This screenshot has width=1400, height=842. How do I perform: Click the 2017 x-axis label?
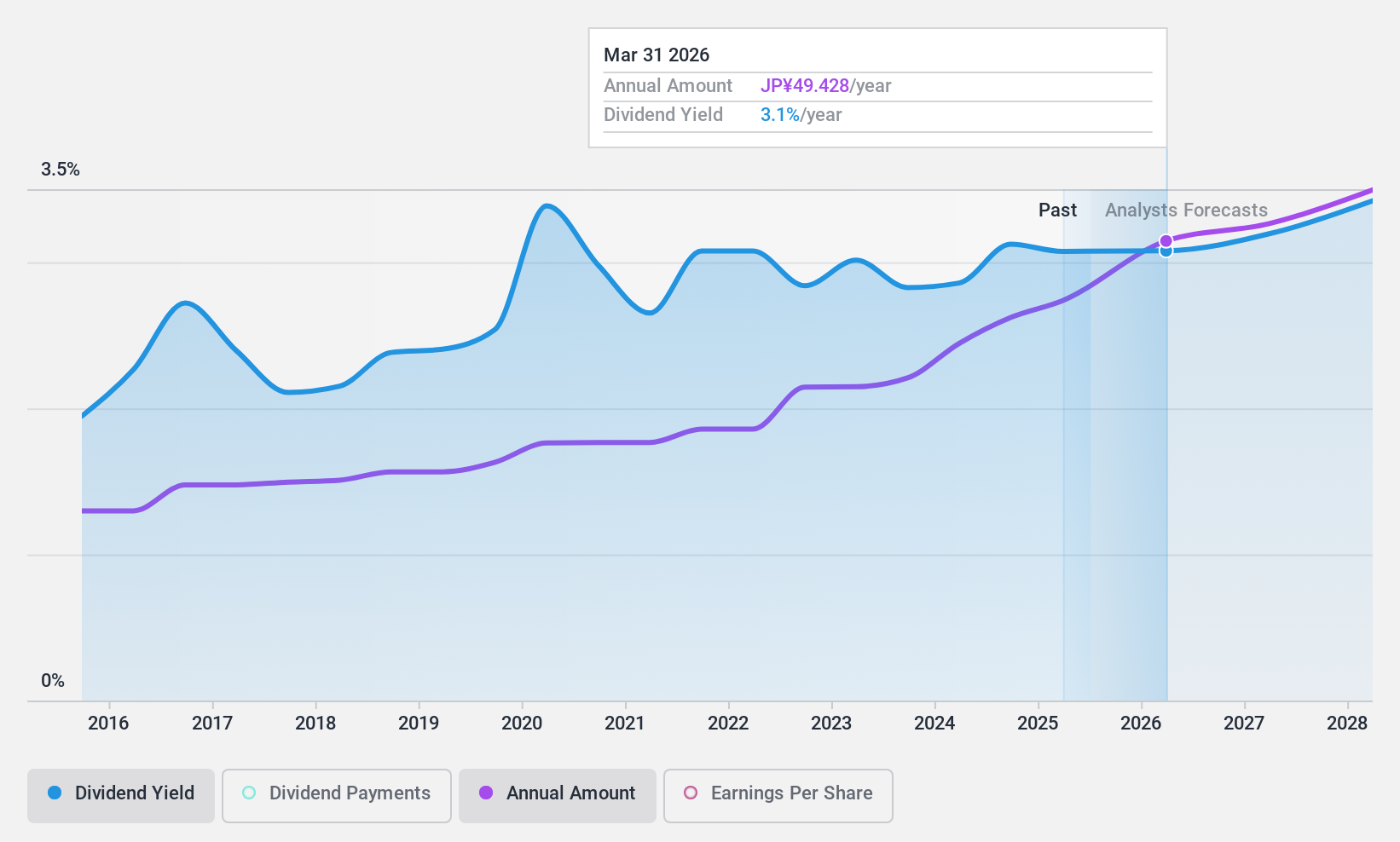(212, 724)
